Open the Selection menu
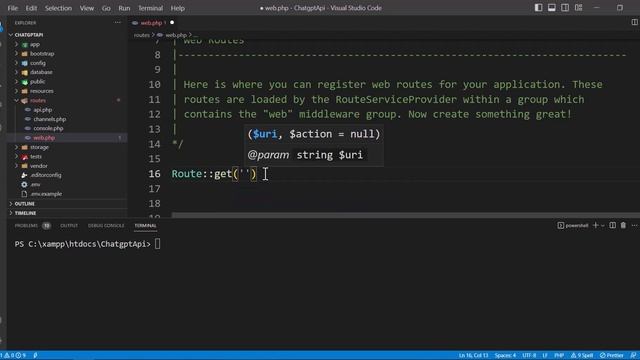The image size is (640, 360). point(58,8)
